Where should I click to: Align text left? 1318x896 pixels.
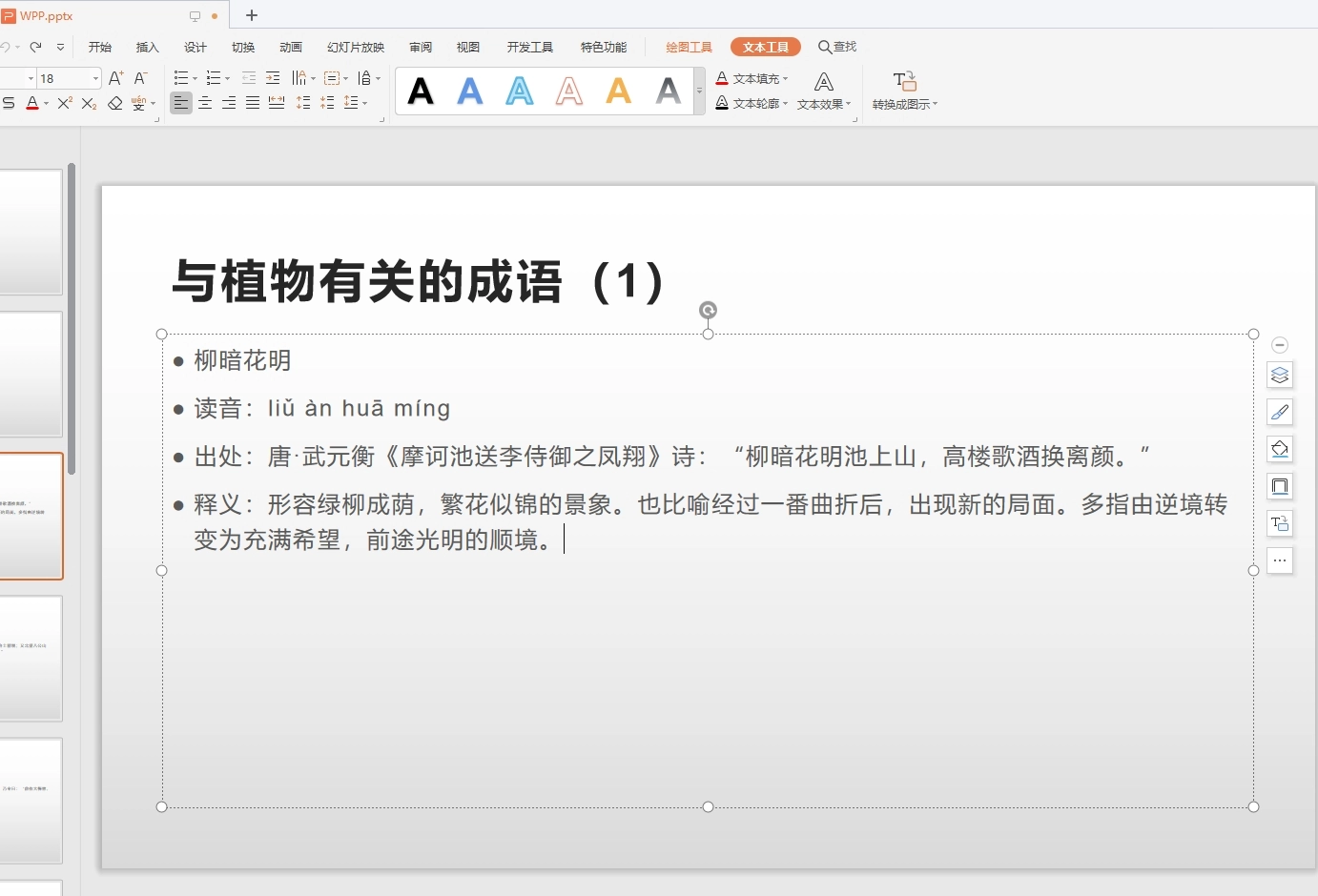[x=181, y=103]
